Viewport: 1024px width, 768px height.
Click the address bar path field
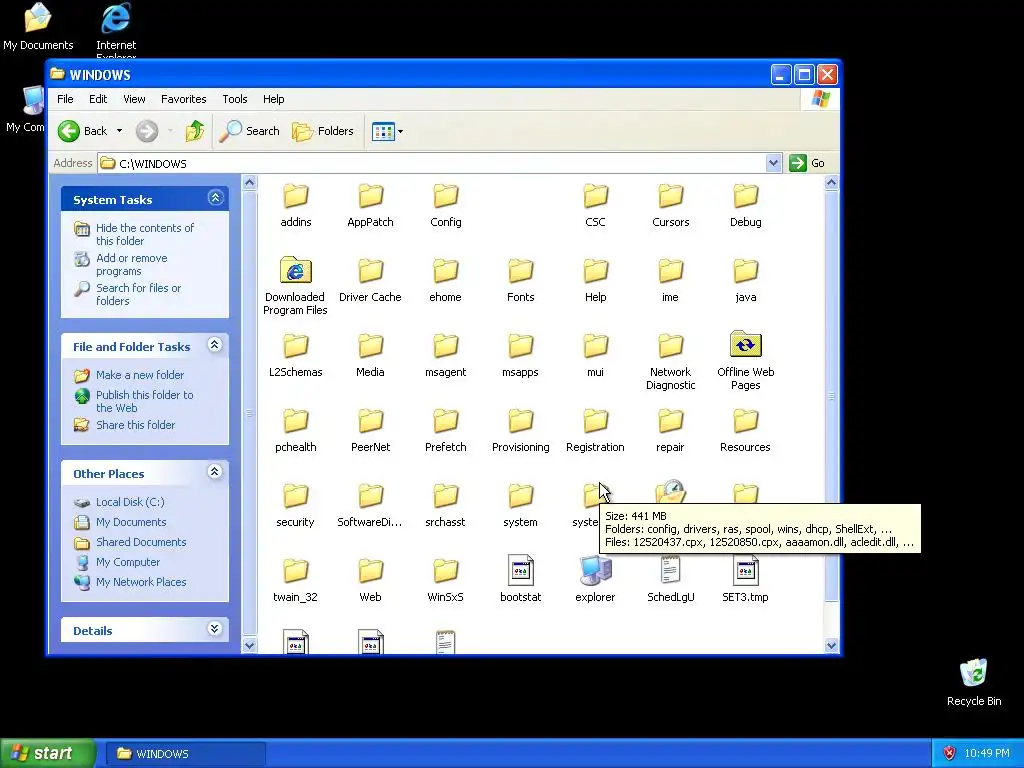tap(431, 163)
